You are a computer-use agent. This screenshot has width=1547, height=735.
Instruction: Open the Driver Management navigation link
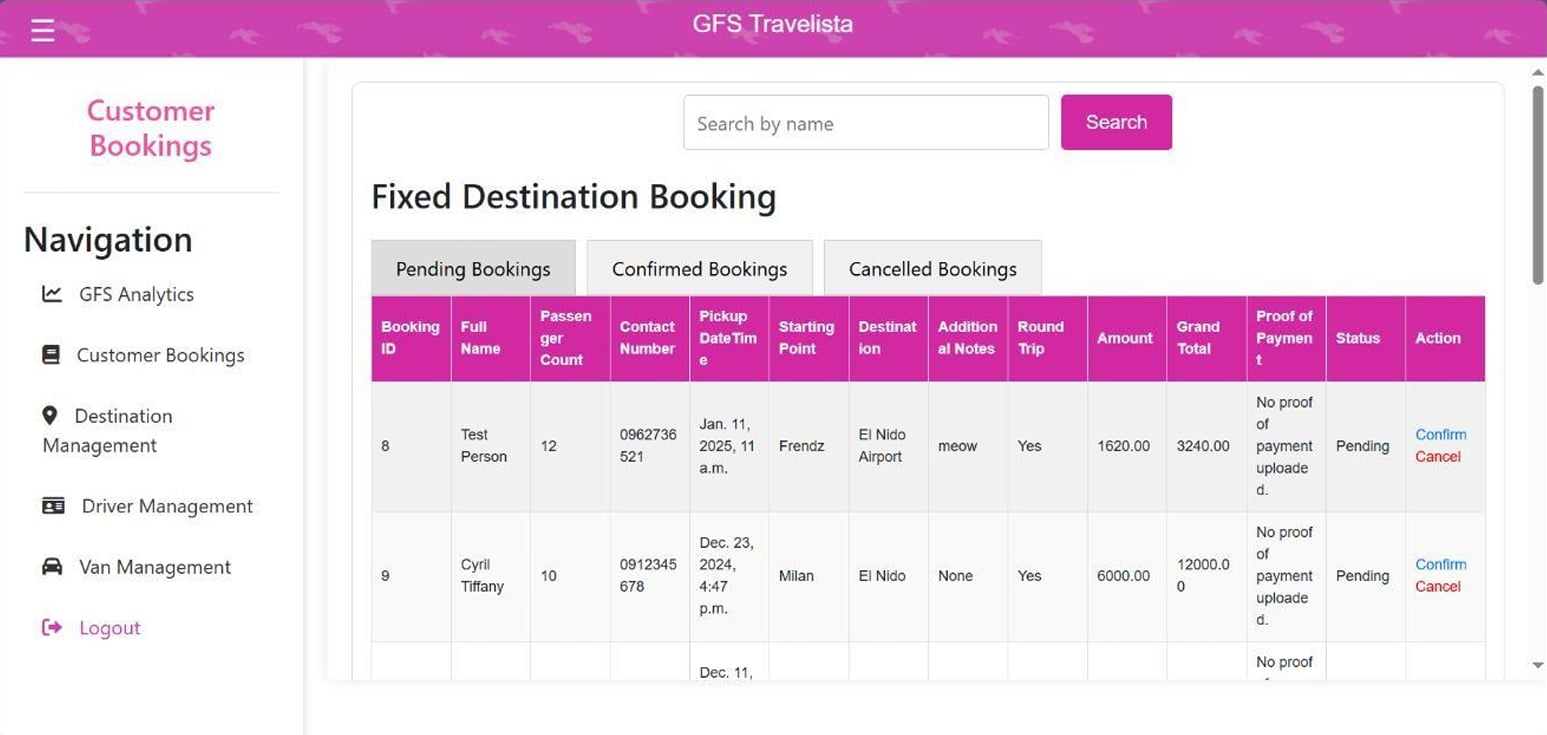(167, 506)
